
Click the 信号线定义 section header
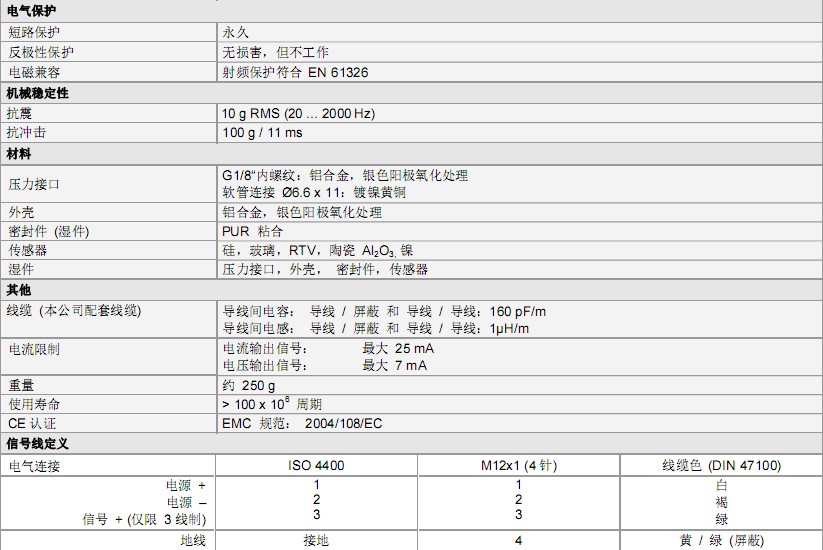coord(37,443)
